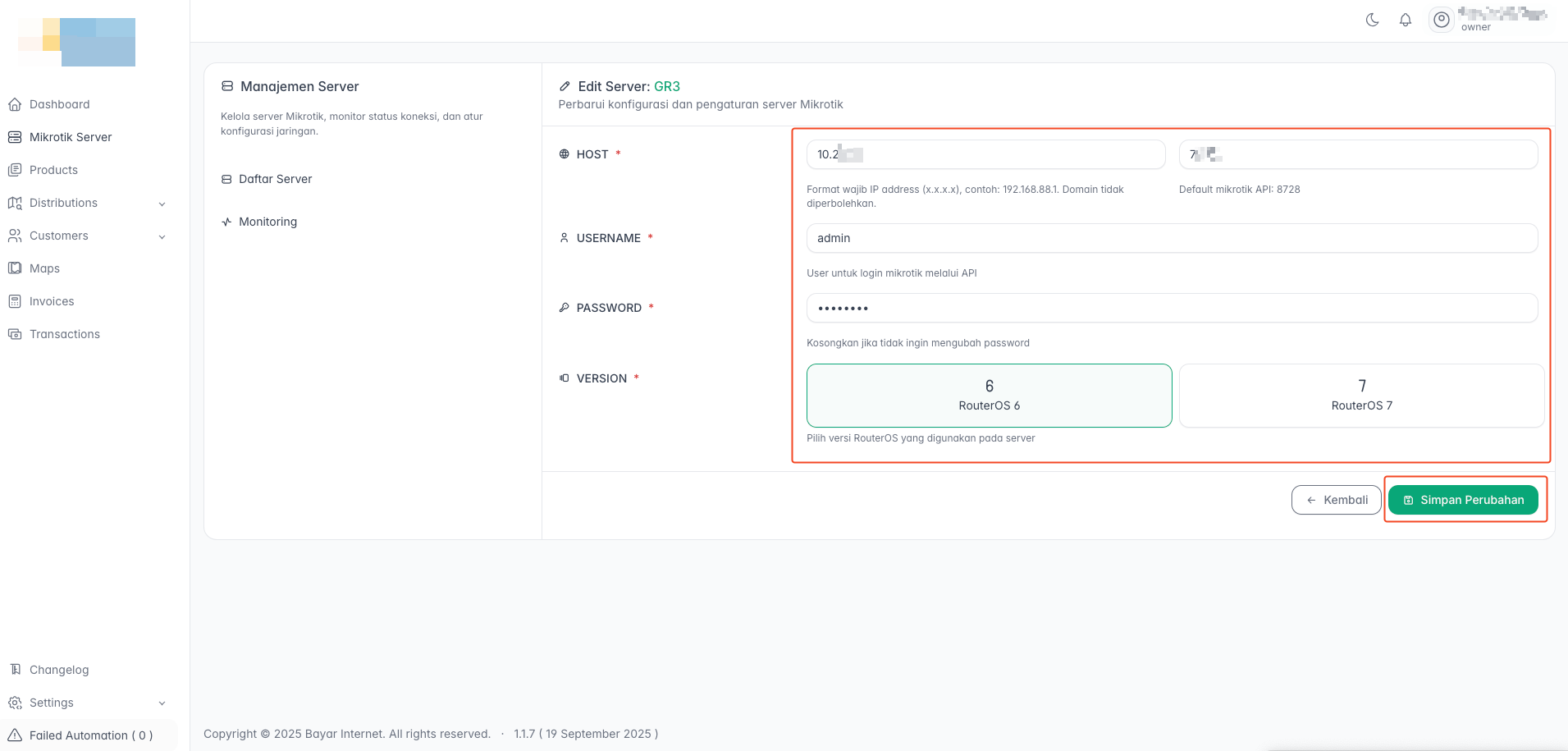The height and width of the screenshot is (751, 1568).
Task: Click the Maps sidebar icon
Action: (x=15, y=268)
